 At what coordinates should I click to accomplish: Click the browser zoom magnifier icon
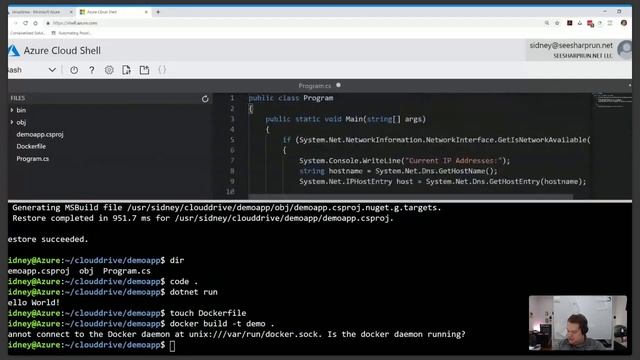pos(547,23)
